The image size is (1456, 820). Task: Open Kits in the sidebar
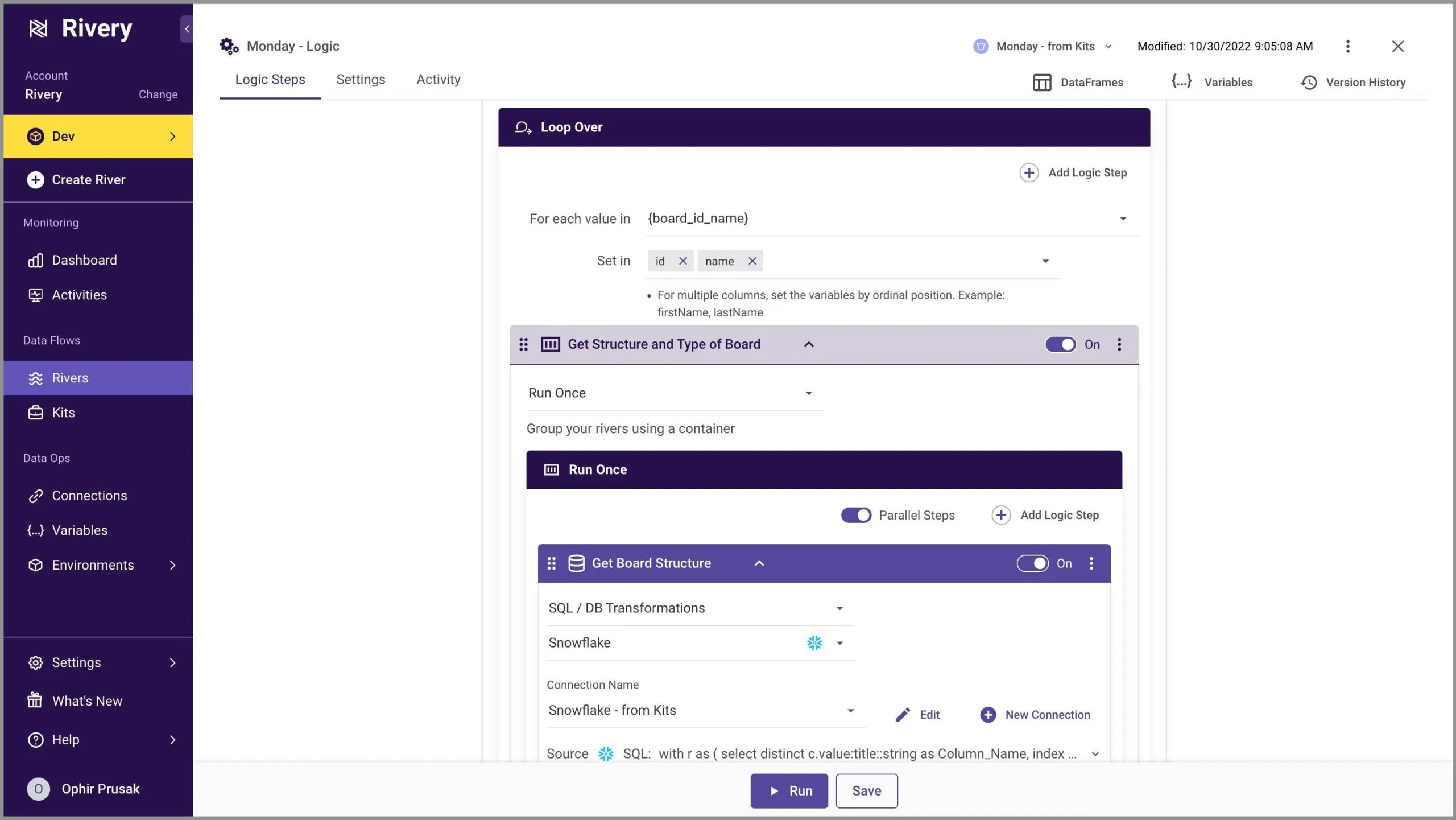click(63, 413)
